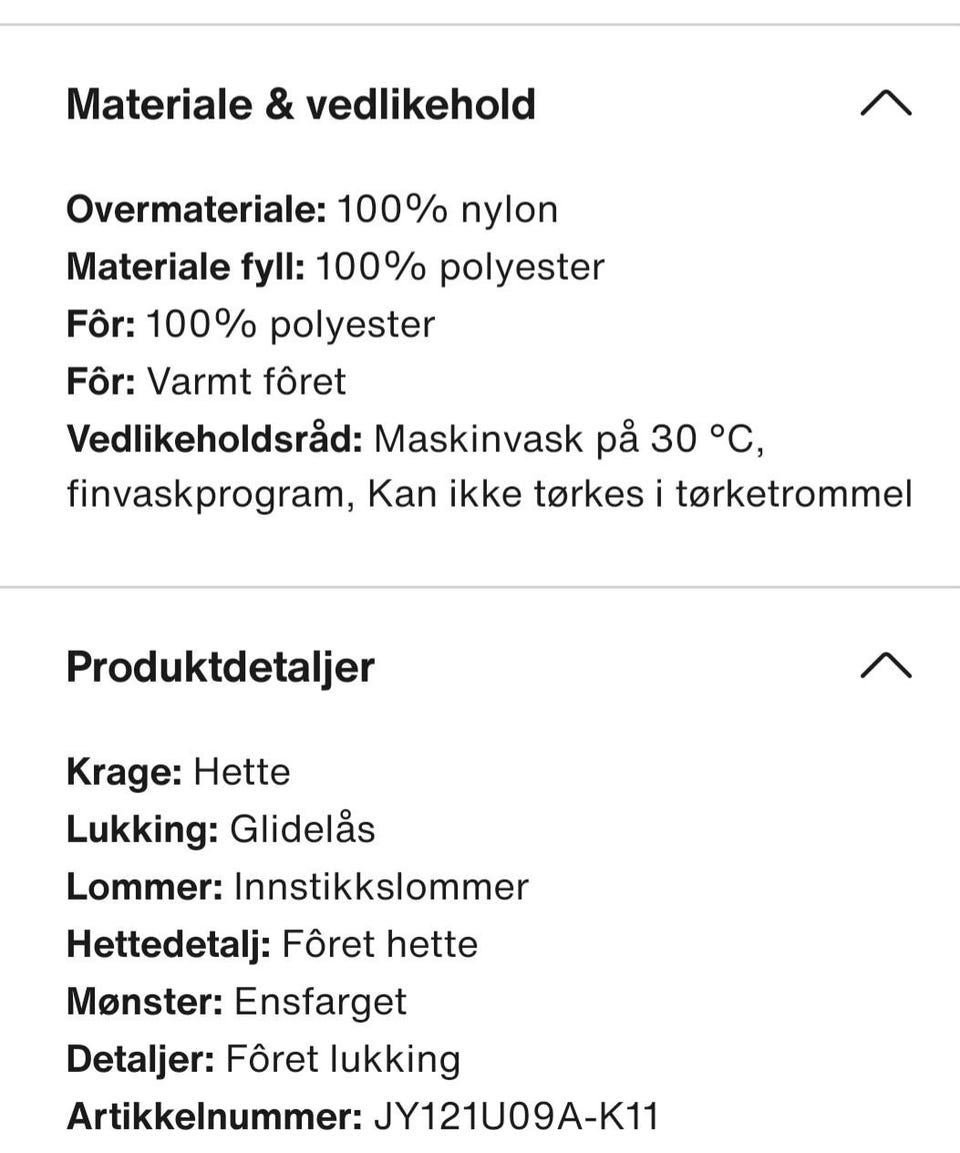This screenshot has width=960, height=1153.
Task: Click the Detaljer Fôret lukking line
Action: coord(264,1060)
